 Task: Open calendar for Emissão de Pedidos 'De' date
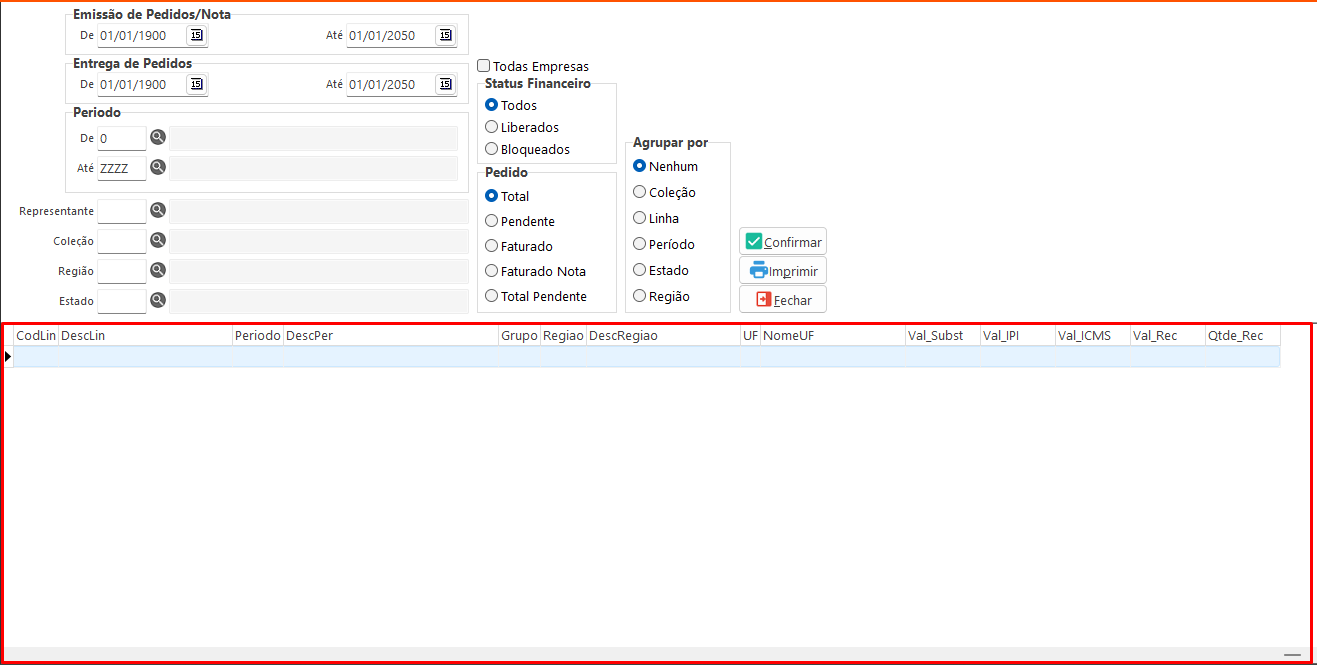(196, 36)
